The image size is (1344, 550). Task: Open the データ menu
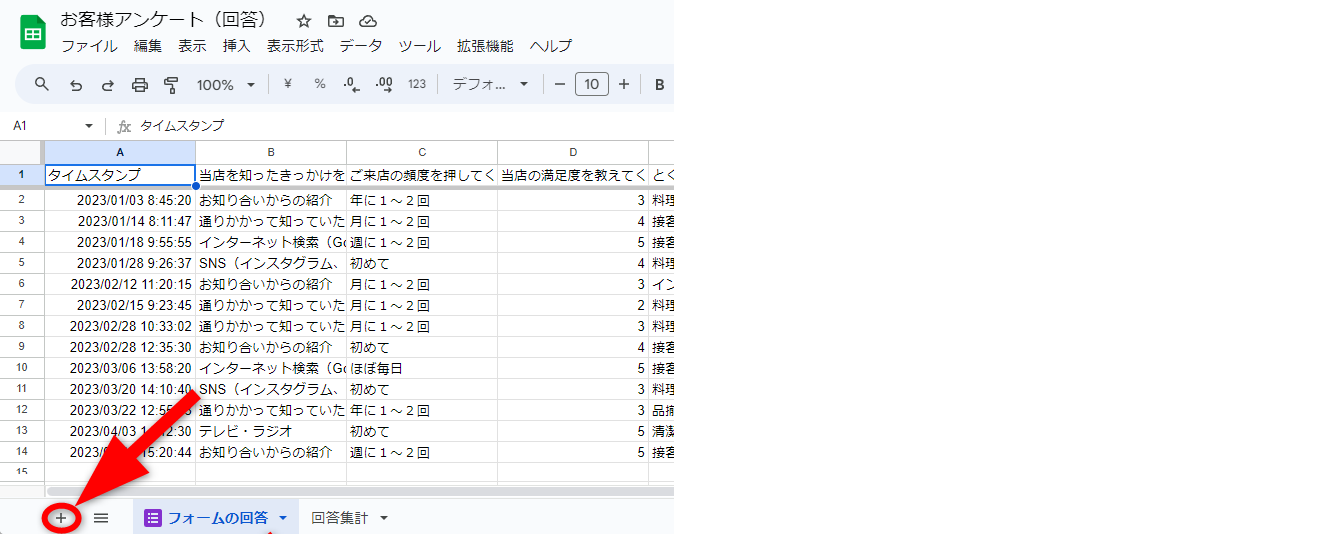tap(361, 46)
